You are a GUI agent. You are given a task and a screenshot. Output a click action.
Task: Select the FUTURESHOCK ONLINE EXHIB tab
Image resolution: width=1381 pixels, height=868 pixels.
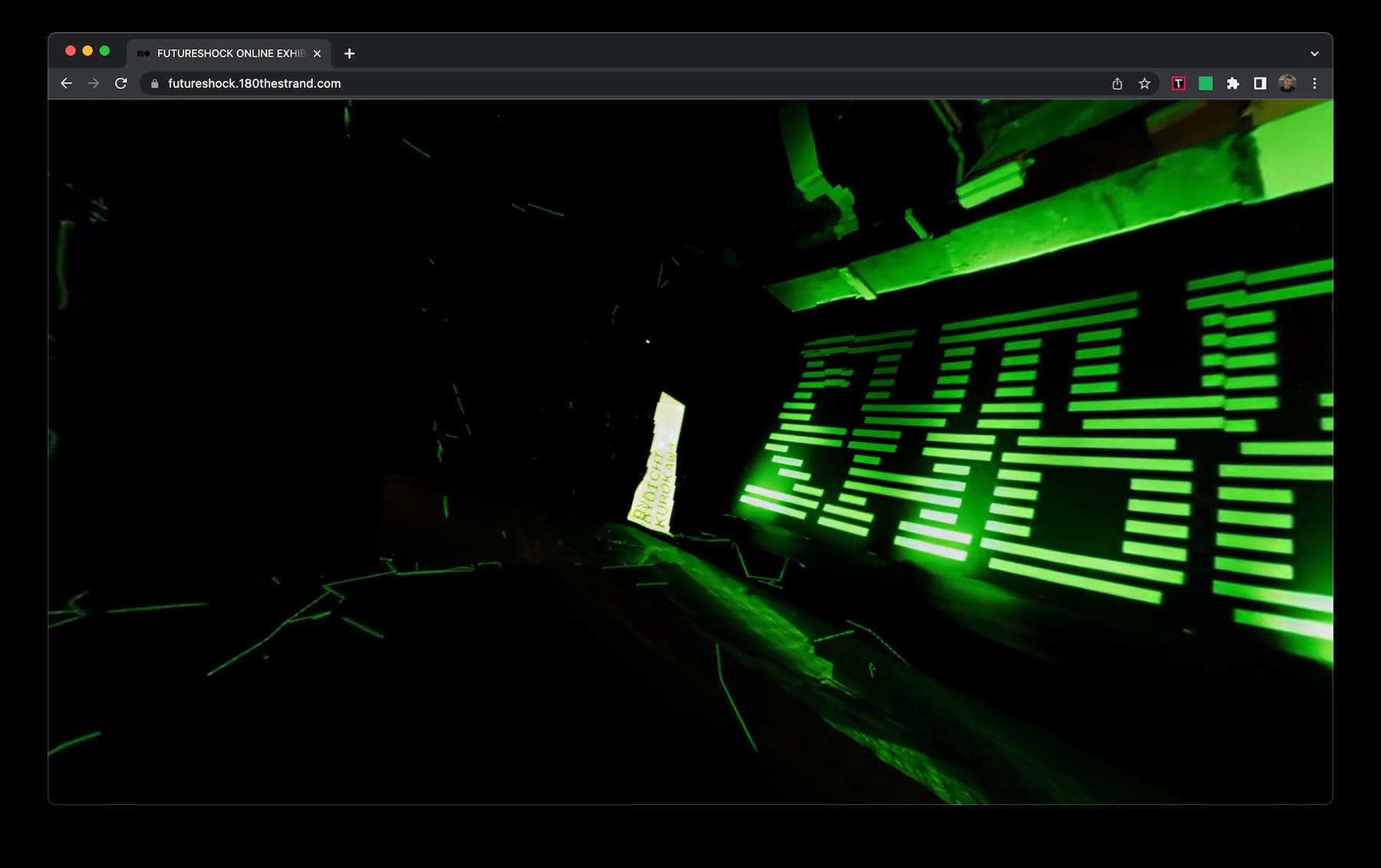pyautogui.click(x=229, y=53)
